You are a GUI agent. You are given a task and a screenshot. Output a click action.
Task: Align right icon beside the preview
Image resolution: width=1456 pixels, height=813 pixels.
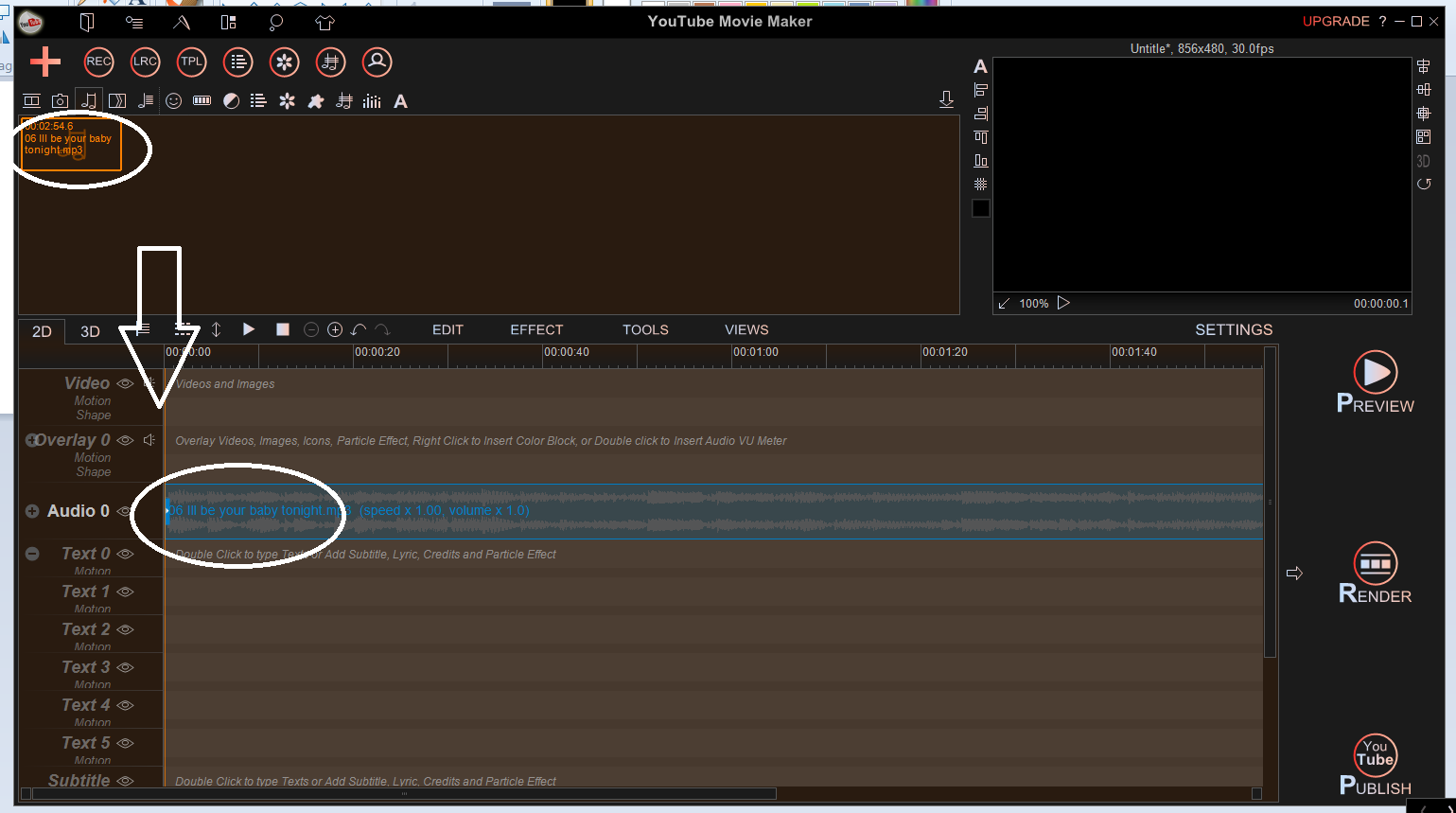(981, 114)
